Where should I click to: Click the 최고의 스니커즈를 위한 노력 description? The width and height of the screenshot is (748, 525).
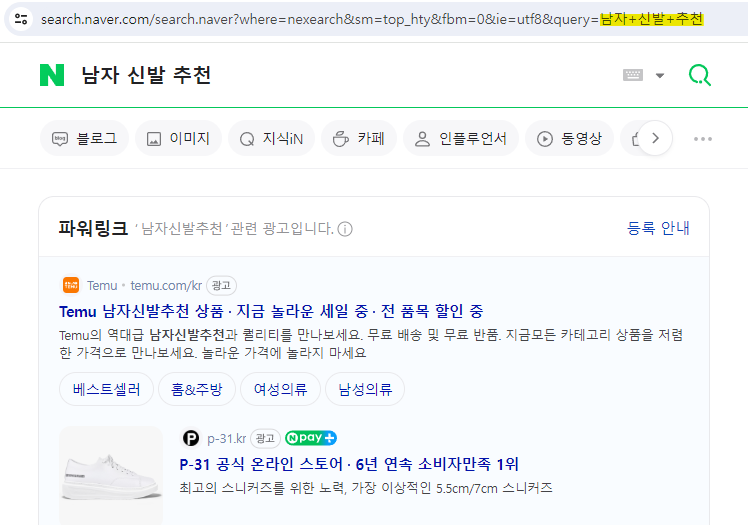pos(365,488)
